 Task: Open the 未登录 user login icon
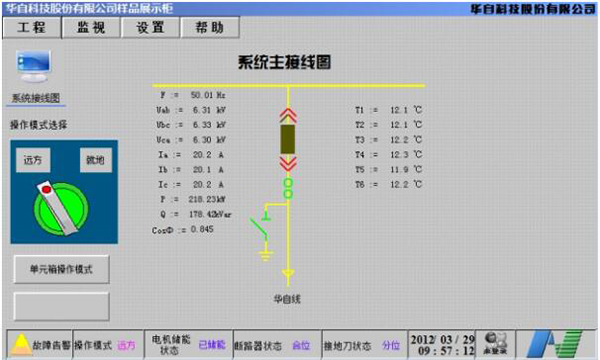point(495,343)
